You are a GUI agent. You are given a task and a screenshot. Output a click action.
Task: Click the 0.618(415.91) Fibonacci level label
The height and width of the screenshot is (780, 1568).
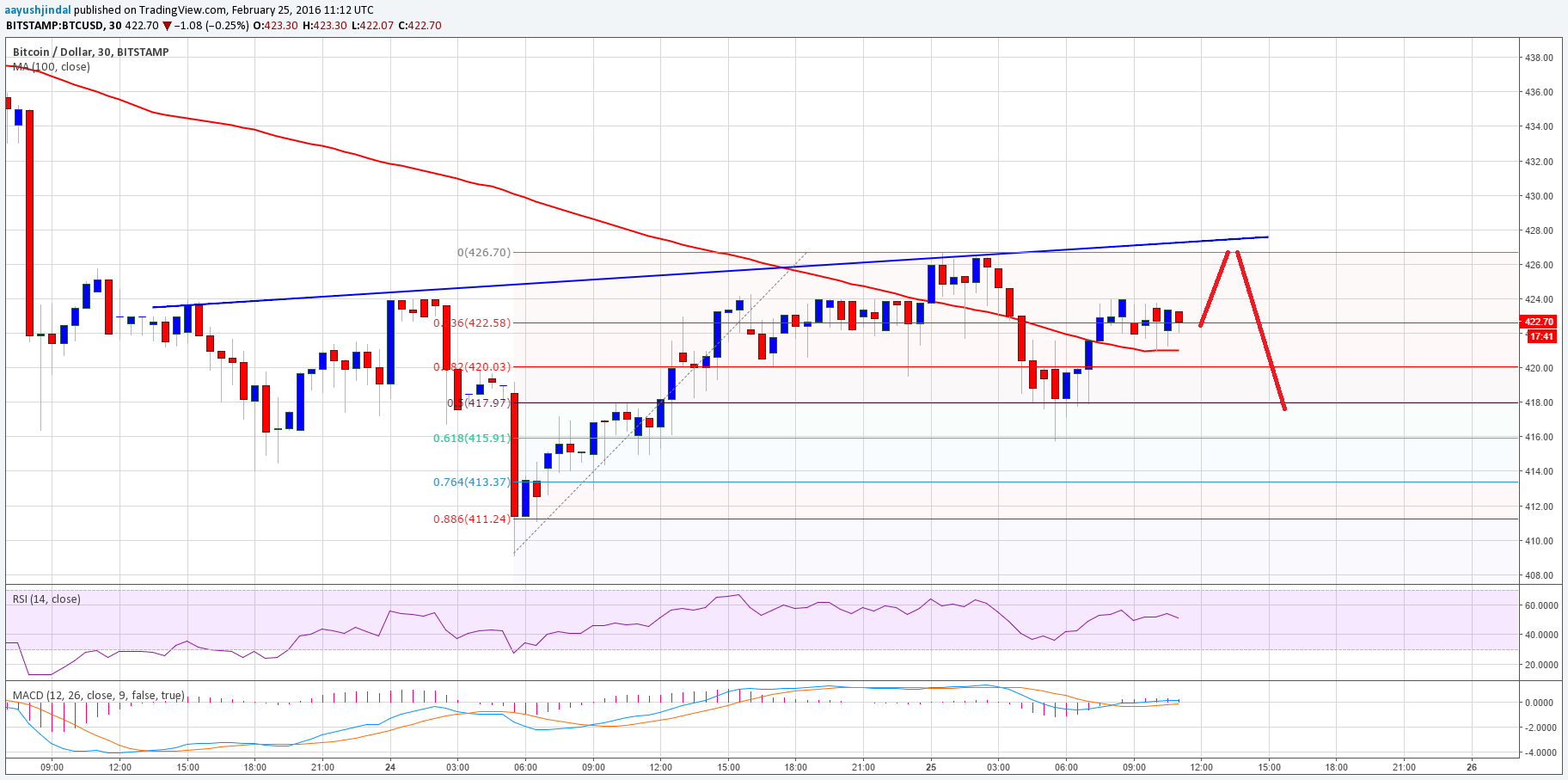pos(472,439)
